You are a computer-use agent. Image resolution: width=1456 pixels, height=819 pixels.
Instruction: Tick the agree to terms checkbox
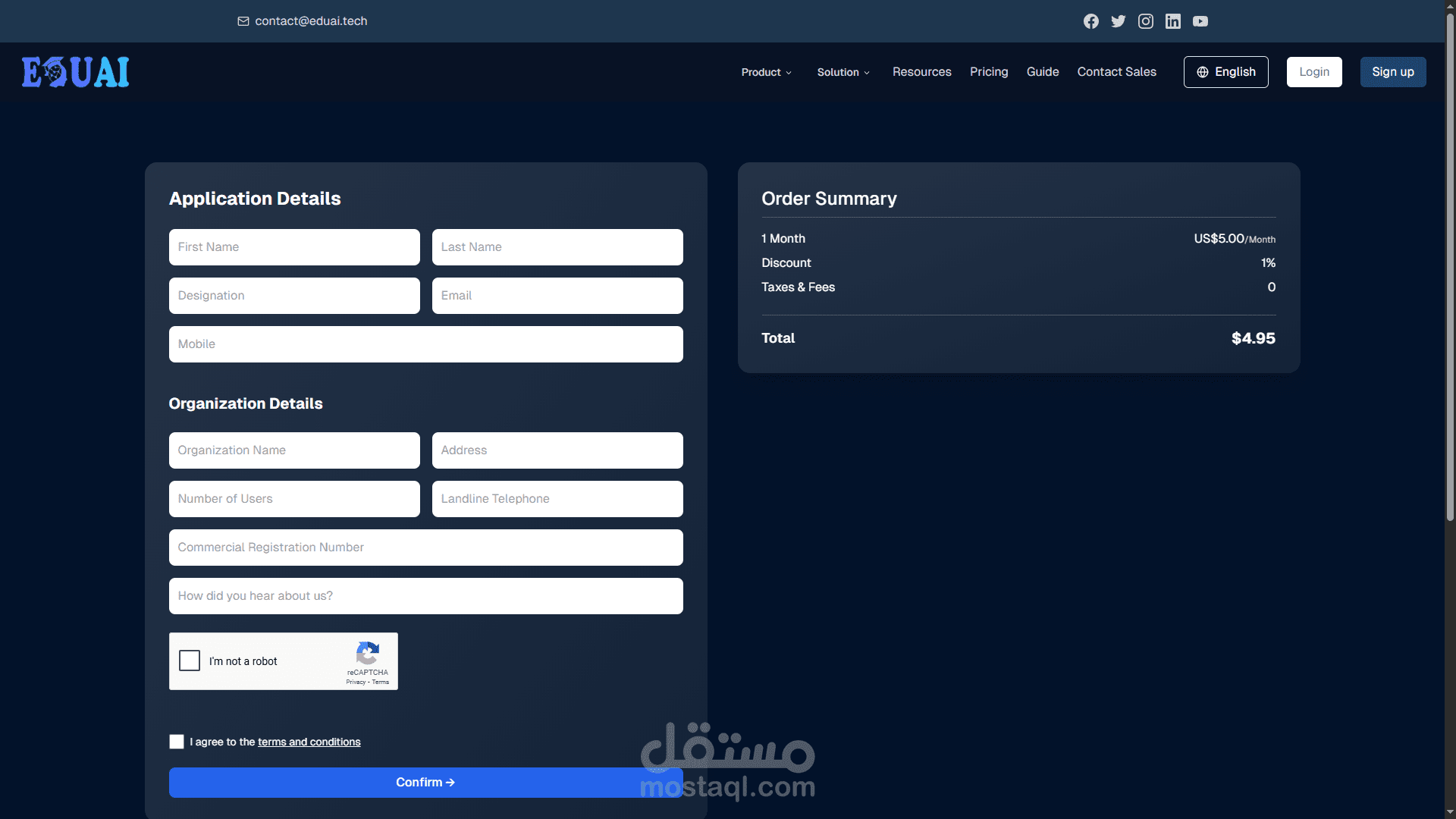click(177, 742)
